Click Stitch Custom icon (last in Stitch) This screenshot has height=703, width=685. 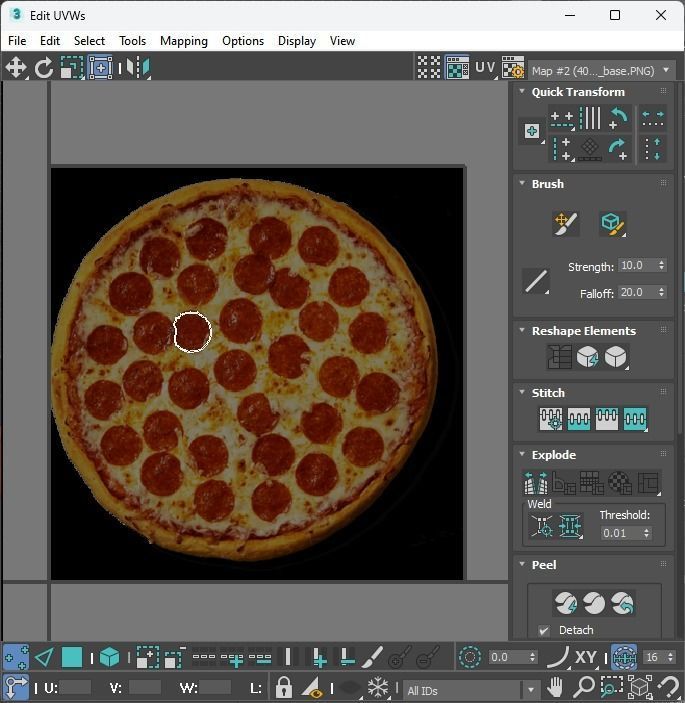click(635, 419)
